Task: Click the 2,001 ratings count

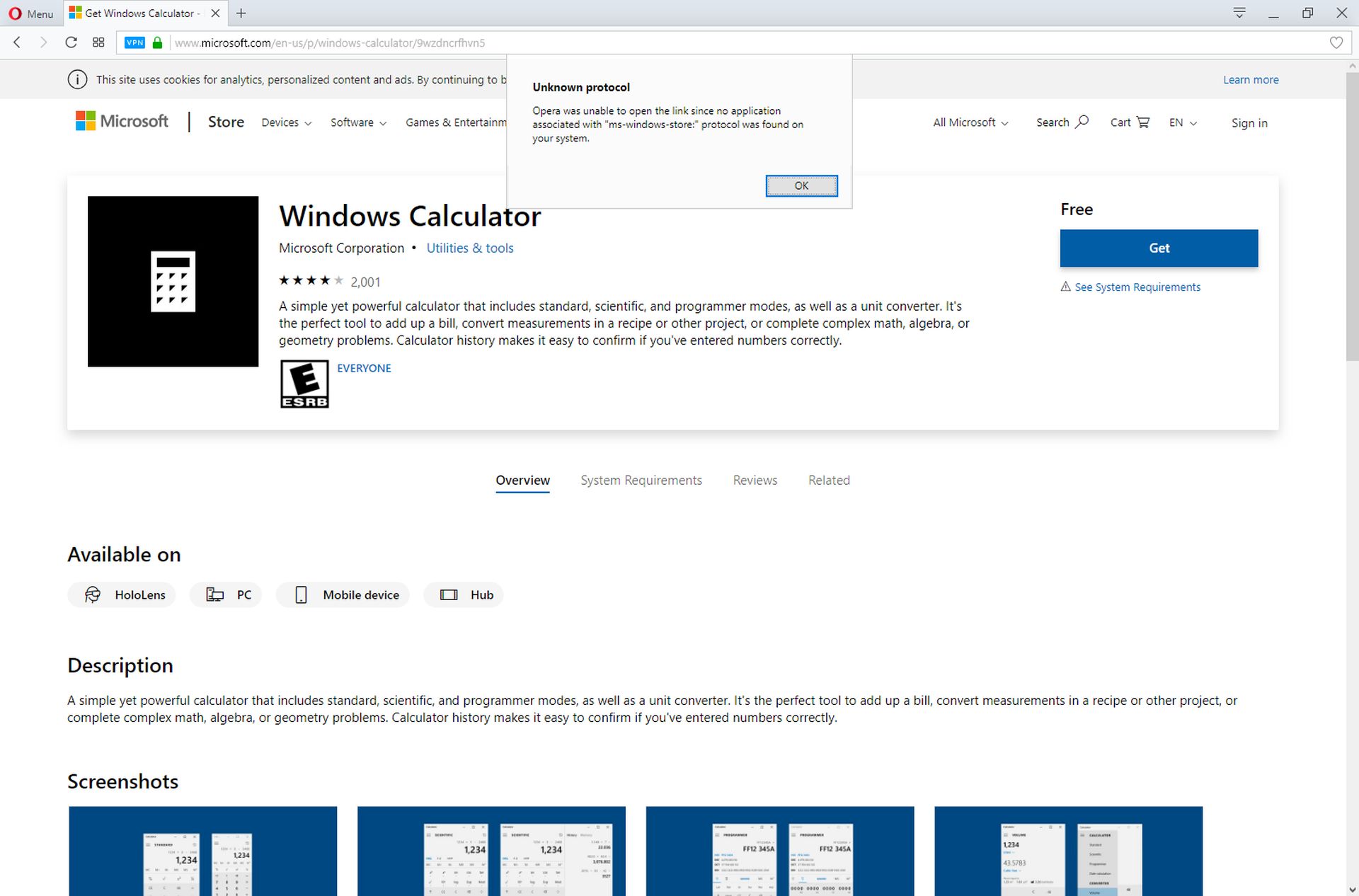Action: click(365, 282)
